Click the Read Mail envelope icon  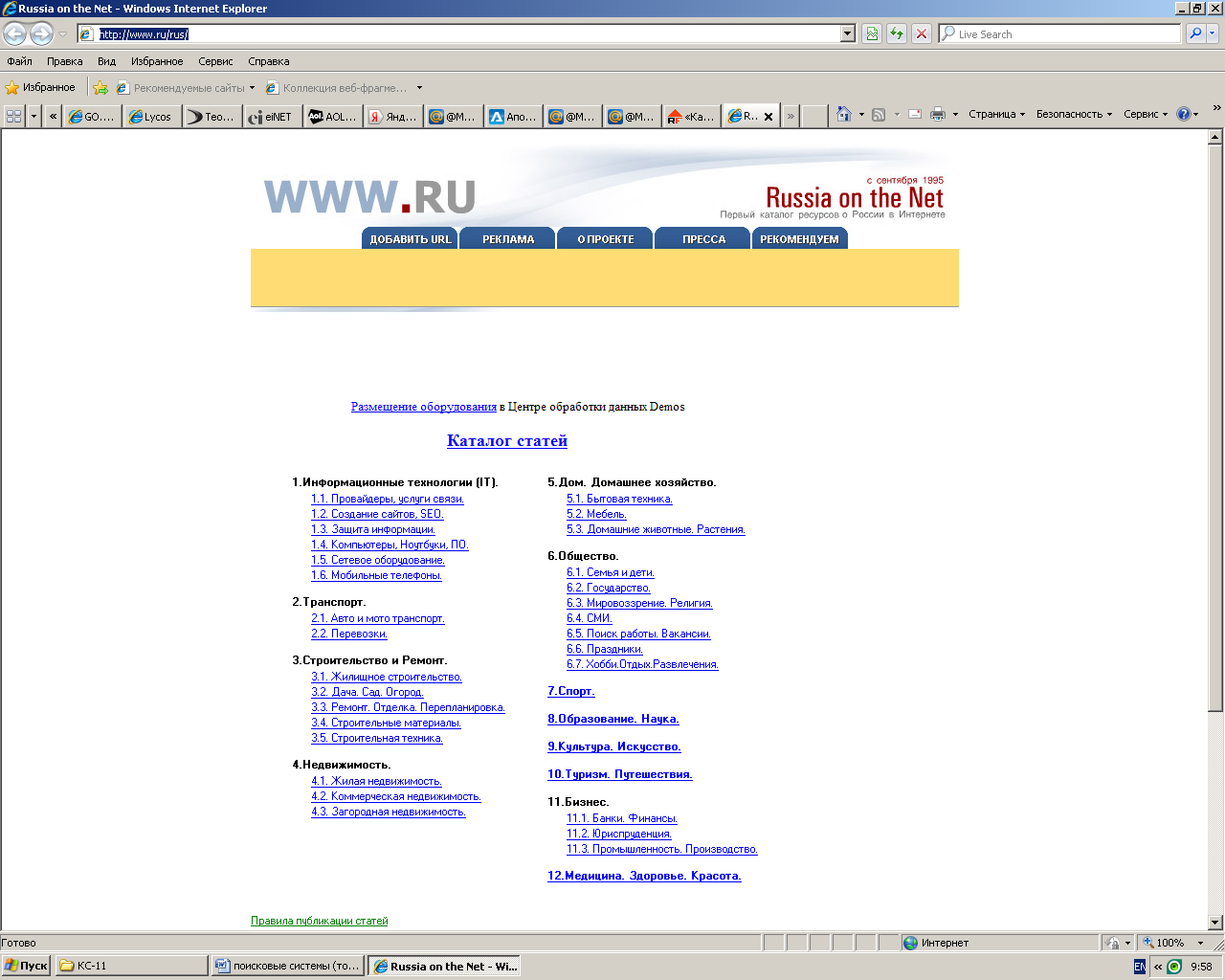[915, 114]
